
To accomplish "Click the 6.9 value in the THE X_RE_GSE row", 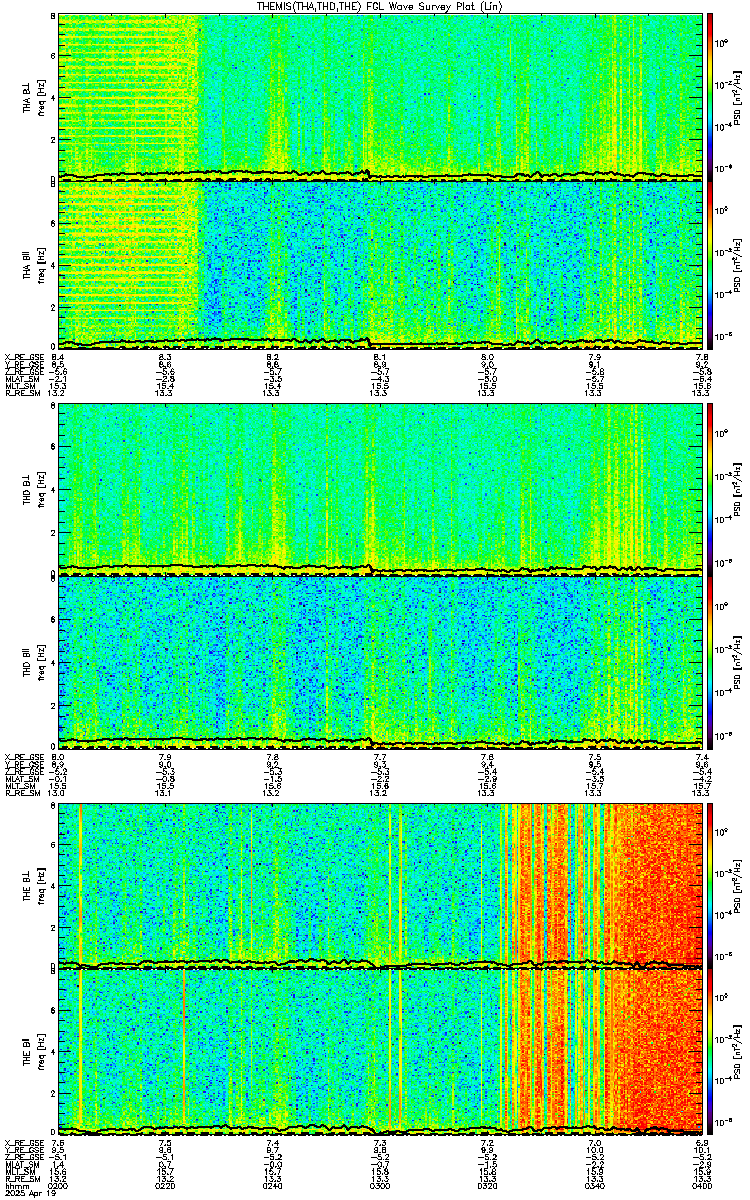I will (x=702, y=1142).
